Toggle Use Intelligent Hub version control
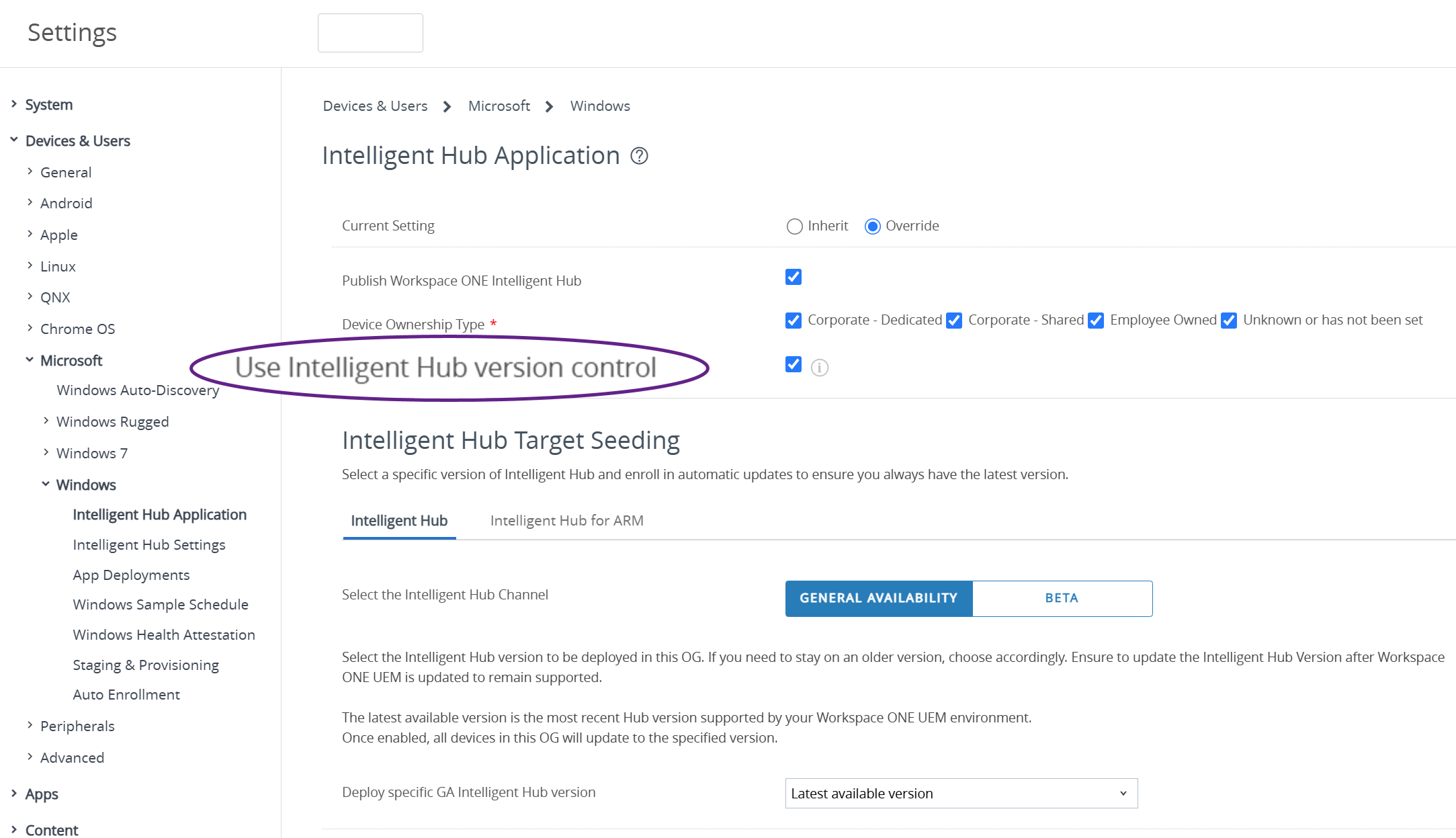This screenshot has width=1456, height=838. pyautogui.click(x=793, y=364)
